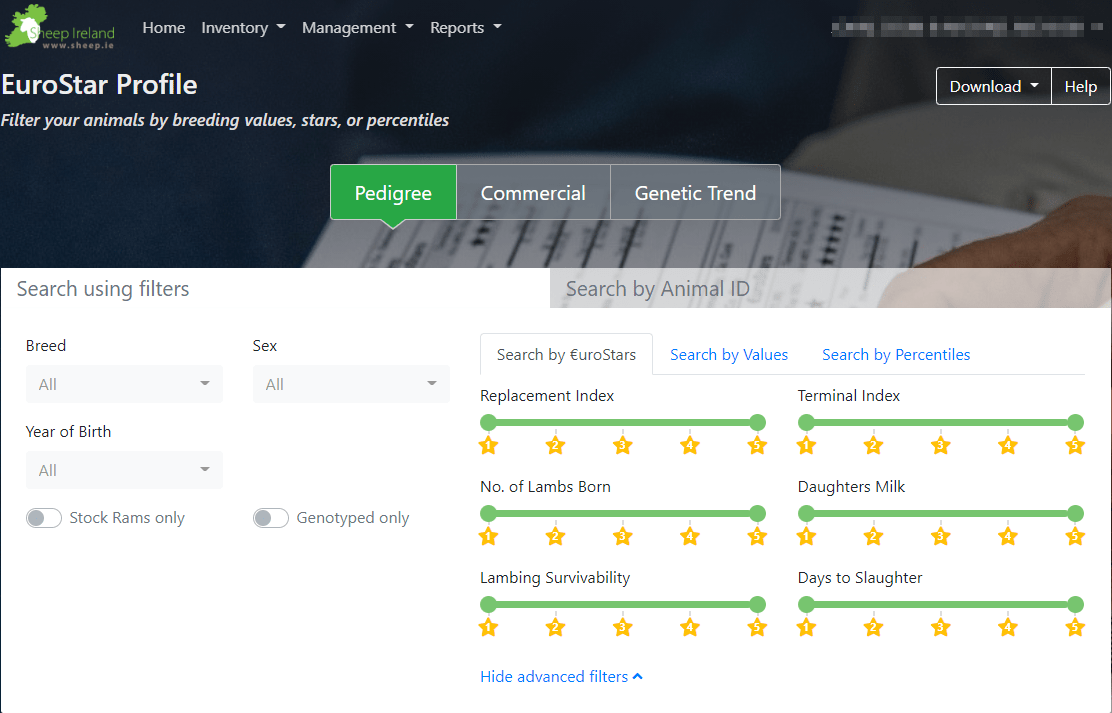Turn on Genotyped only filtering

tap(271, 518)
